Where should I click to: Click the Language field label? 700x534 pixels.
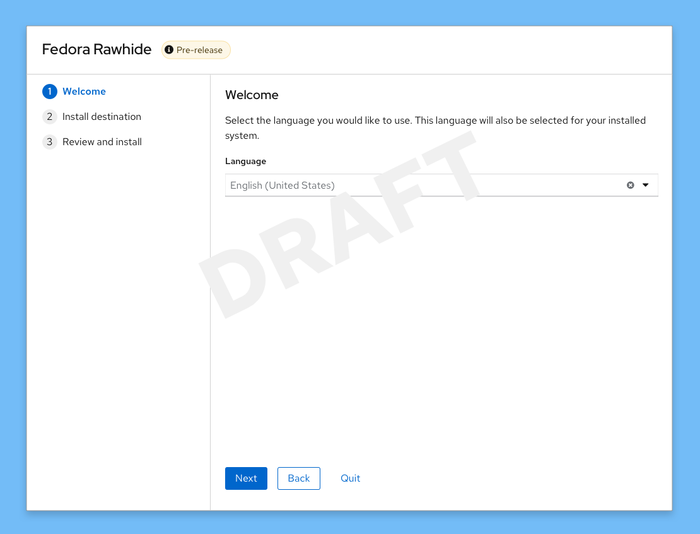pos(246,161)
